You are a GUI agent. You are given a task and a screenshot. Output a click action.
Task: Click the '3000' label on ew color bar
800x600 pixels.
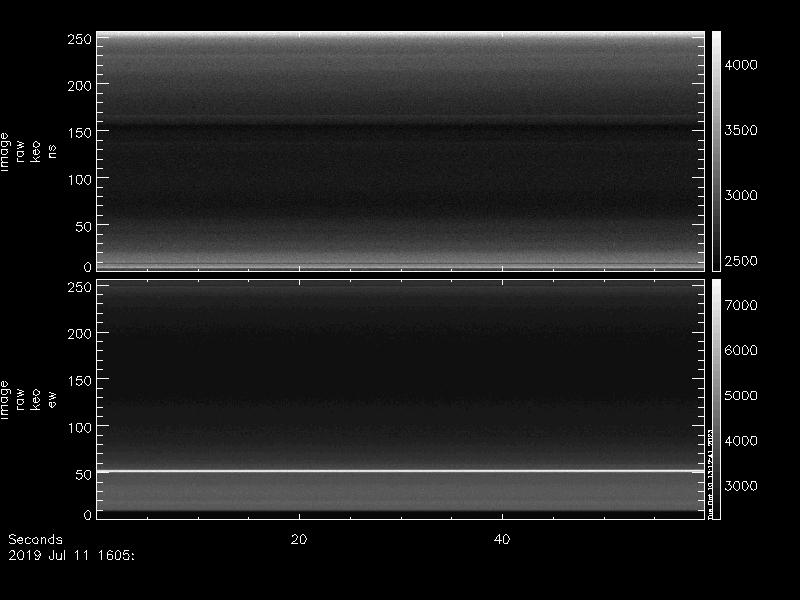[x=741, y=486]
